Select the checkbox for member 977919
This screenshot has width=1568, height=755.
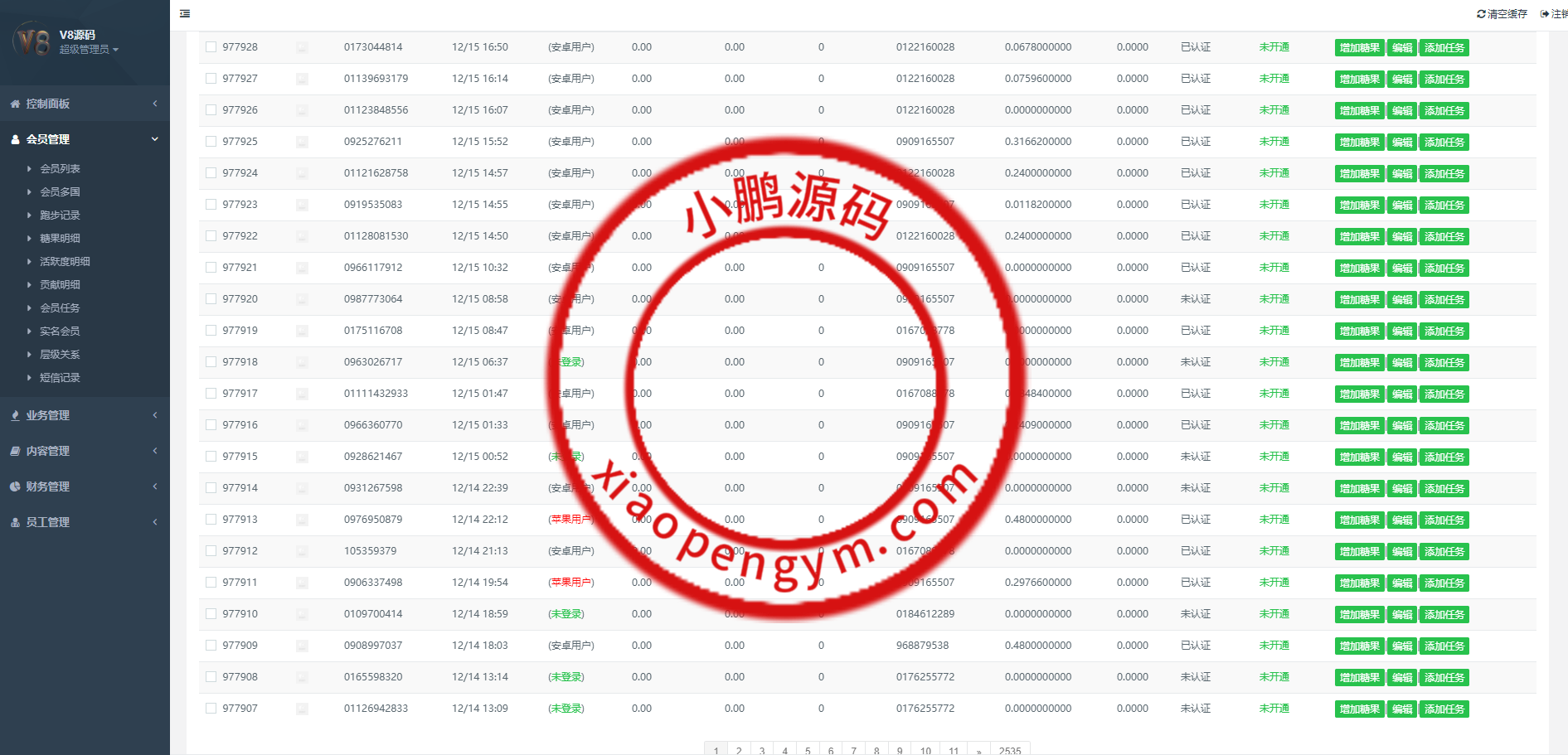pyautogui.click(x=211, y=331)
